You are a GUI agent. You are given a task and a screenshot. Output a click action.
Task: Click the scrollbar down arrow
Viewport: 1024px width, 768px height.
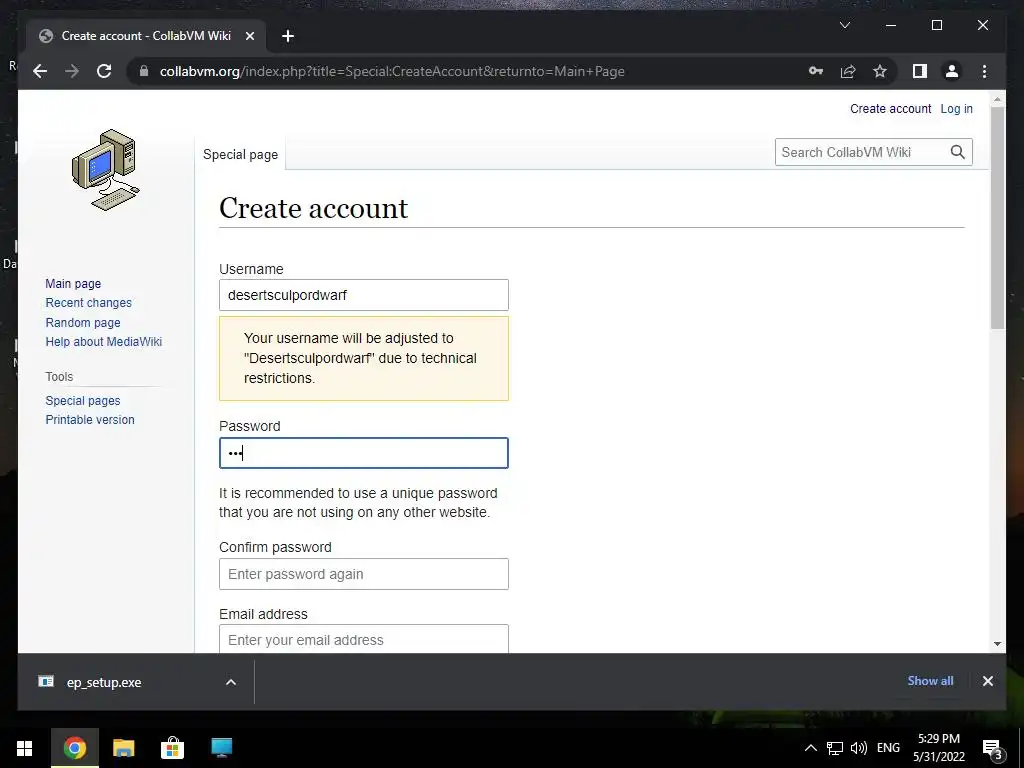tap(997, 644)
